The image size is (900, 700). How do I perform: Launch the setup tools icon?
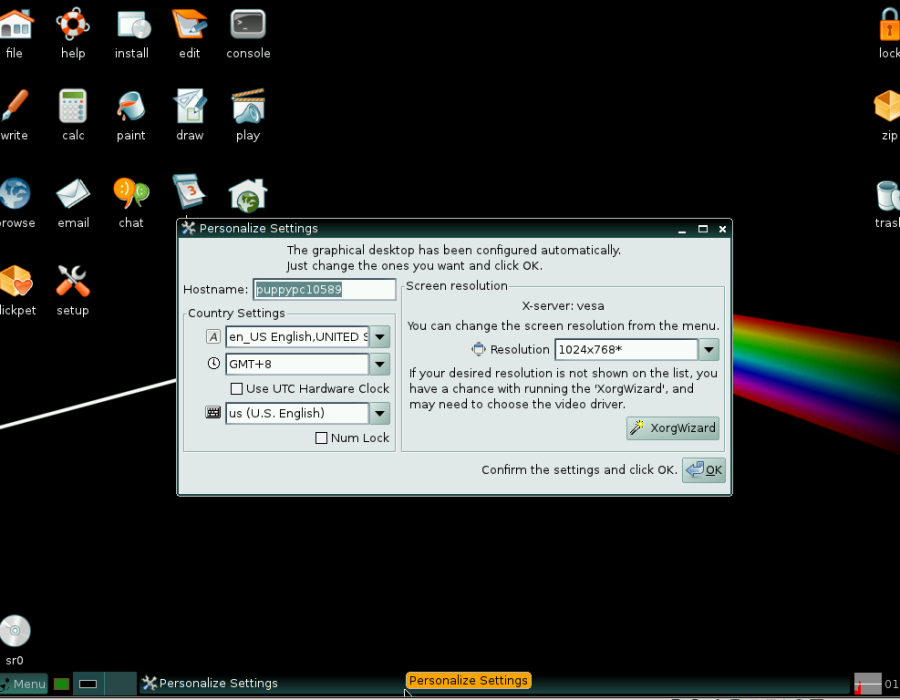73,281
